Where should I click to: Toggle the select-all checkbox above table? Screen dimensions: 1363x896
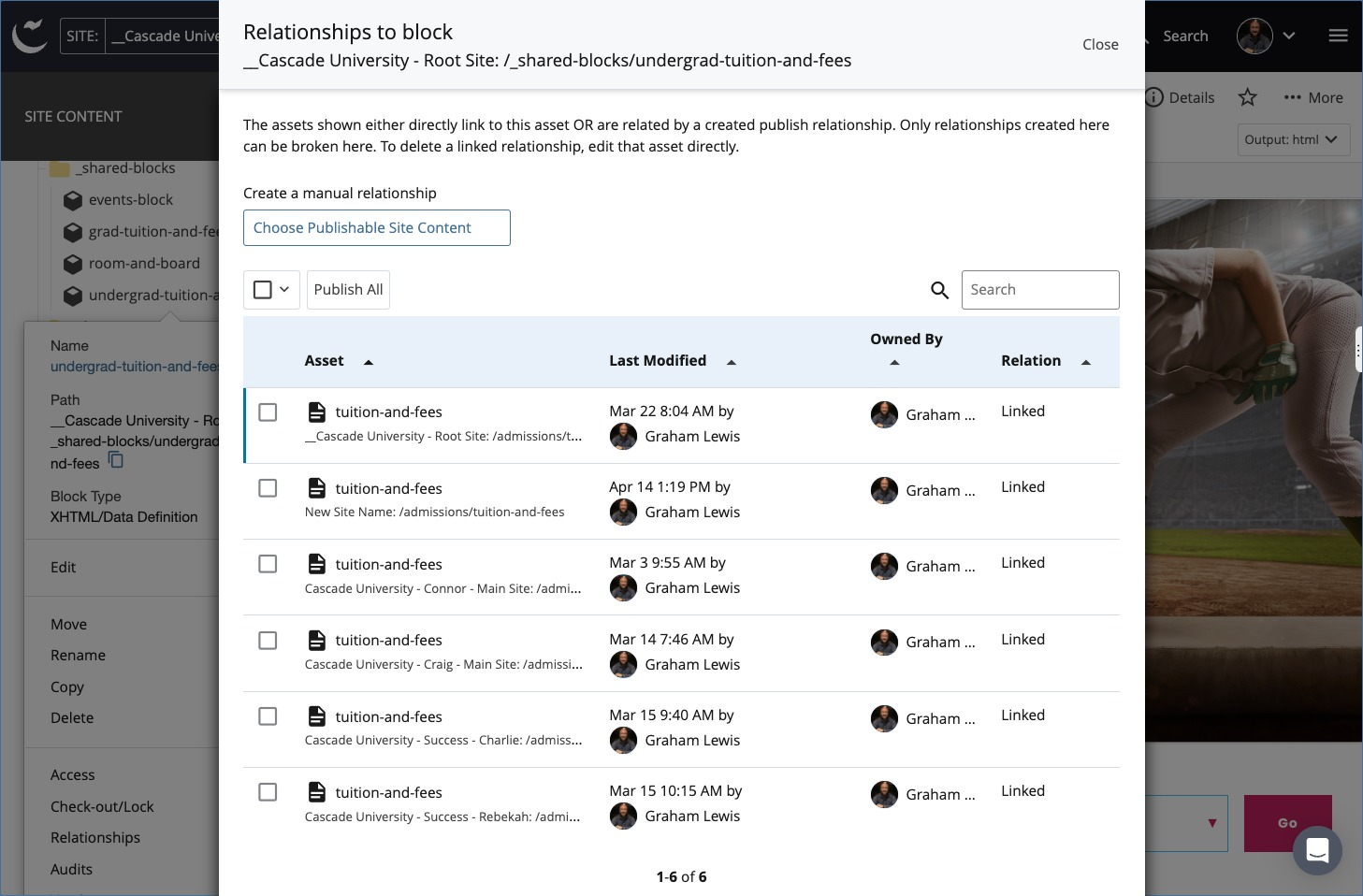263,290
